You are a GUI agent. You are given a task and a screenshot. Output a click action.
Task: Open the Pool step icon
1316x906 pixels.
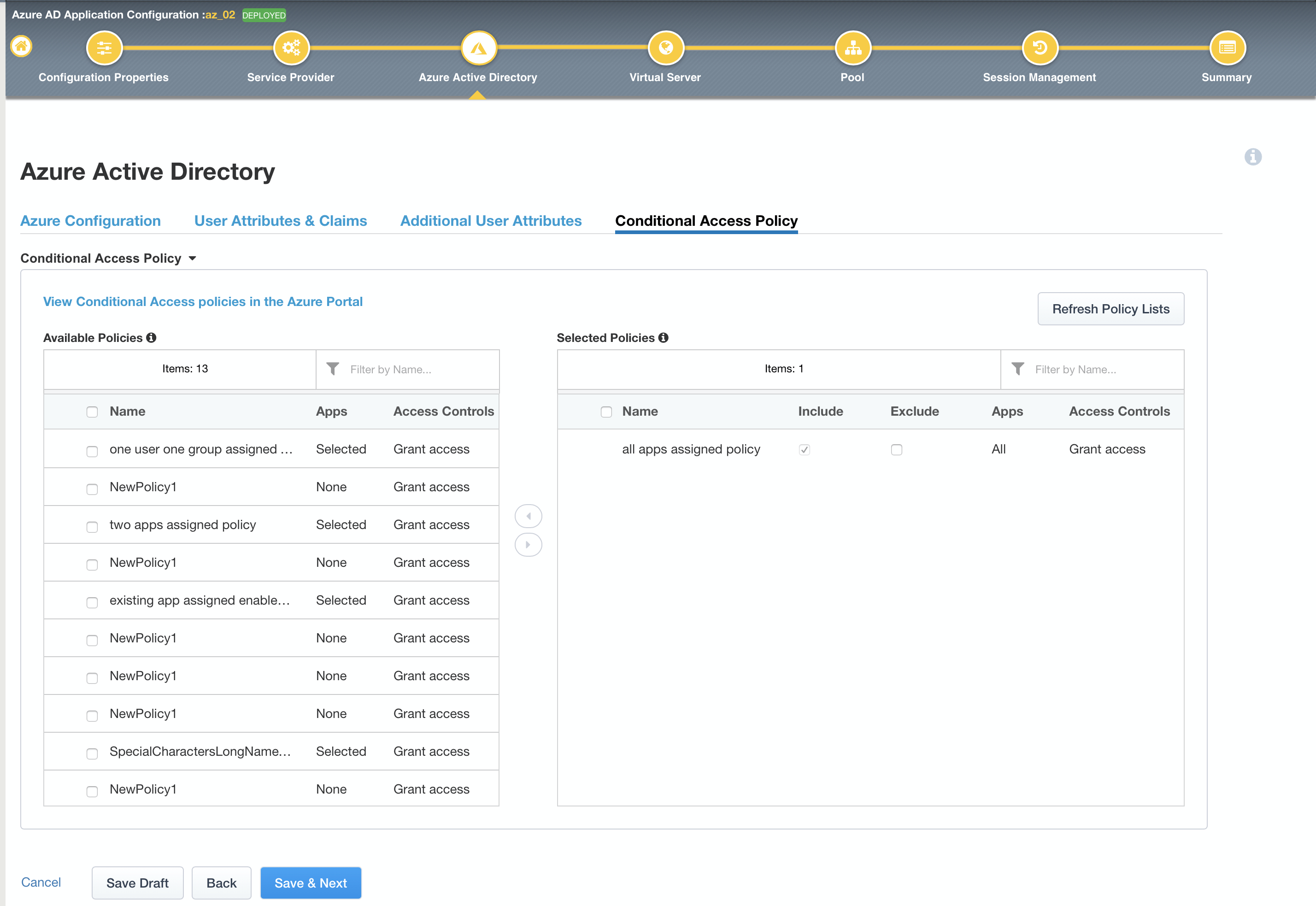coord(852,48)
